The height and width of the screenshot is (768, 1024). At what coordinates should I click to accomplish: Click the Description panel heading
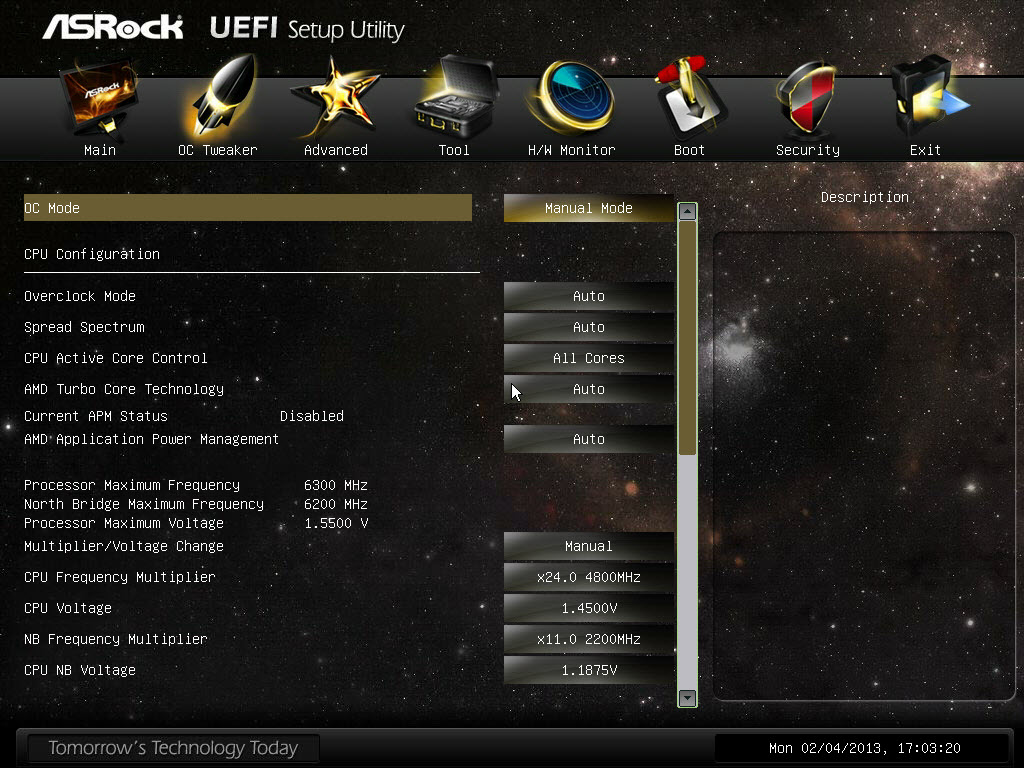[x=865, y=197]
